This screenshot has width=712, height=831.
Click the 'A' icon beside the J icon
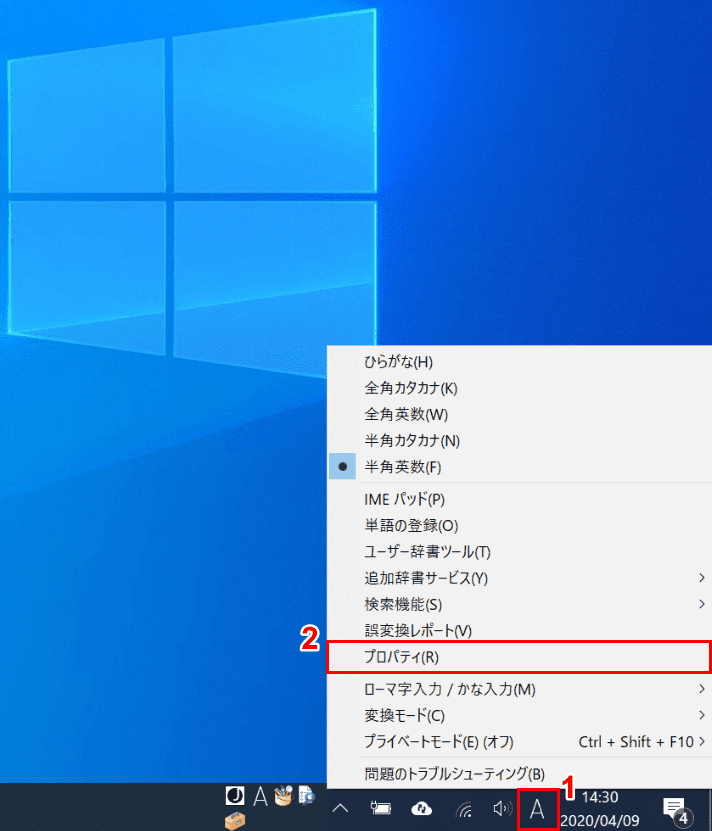(x=260, y=796)
